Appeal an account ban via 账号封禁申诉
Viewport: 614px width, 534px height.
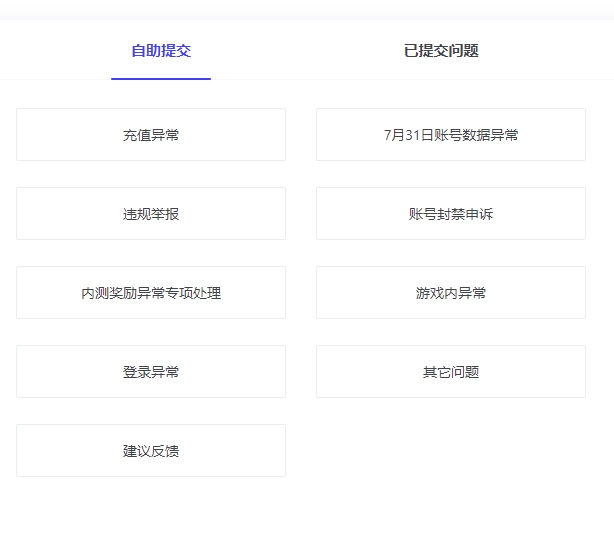[x=451, y=214]
